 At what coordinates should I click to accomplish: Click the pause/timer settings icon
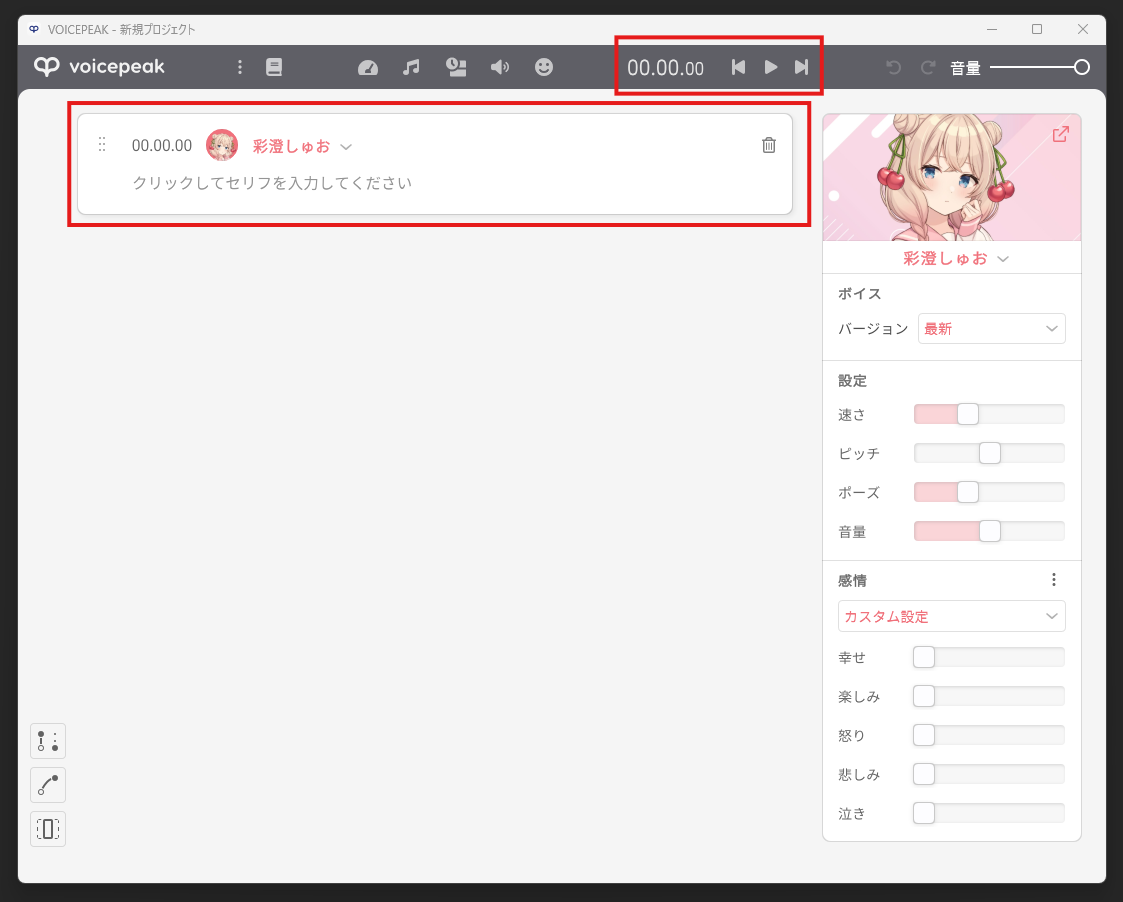click(456, 67)
